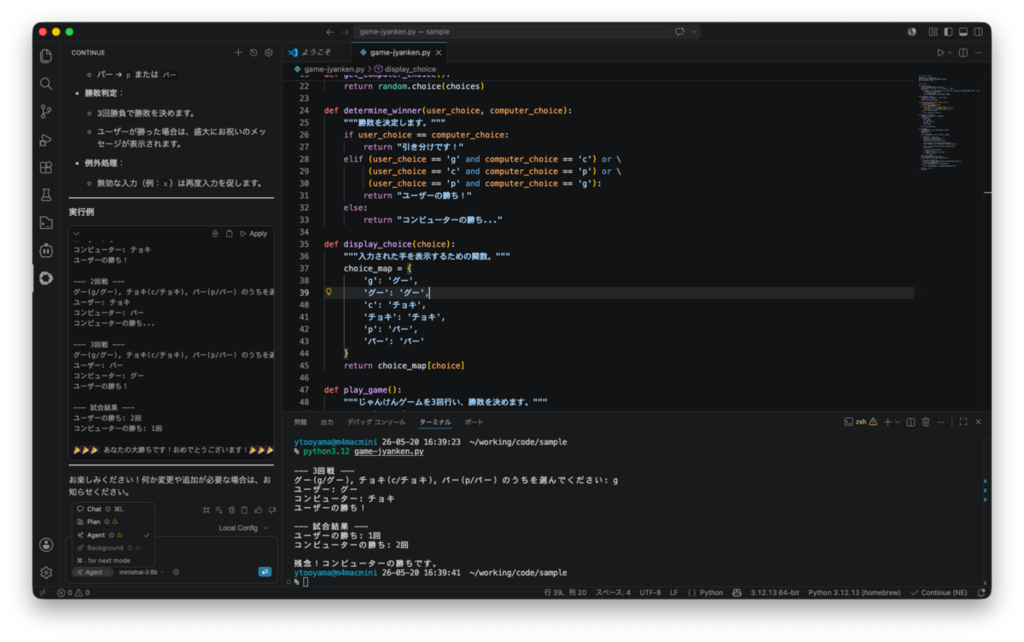This screenshot has width=1024, height=642.
Task: Split the editor to the right
Action: [x=963, y=52]
